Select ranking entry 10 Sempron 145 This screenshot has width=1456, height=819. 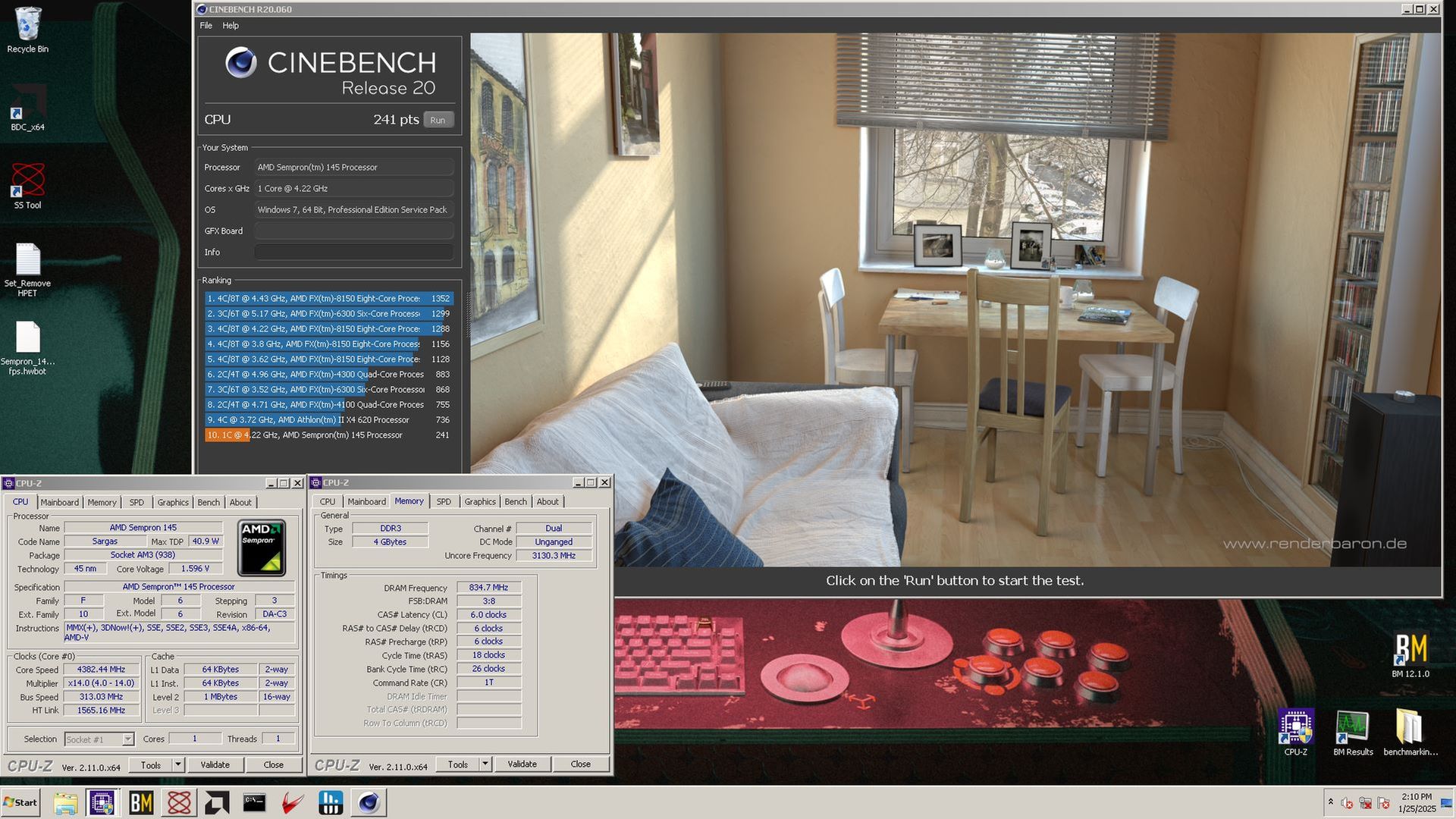[328, 435]
